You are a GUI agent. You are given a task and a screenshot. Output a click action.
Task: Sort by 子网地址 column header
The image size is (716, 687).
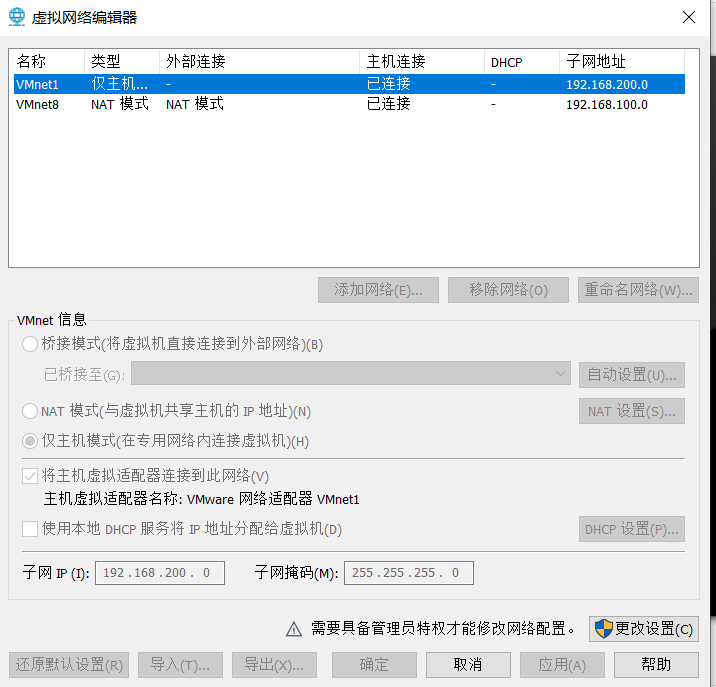pos(622,62)
